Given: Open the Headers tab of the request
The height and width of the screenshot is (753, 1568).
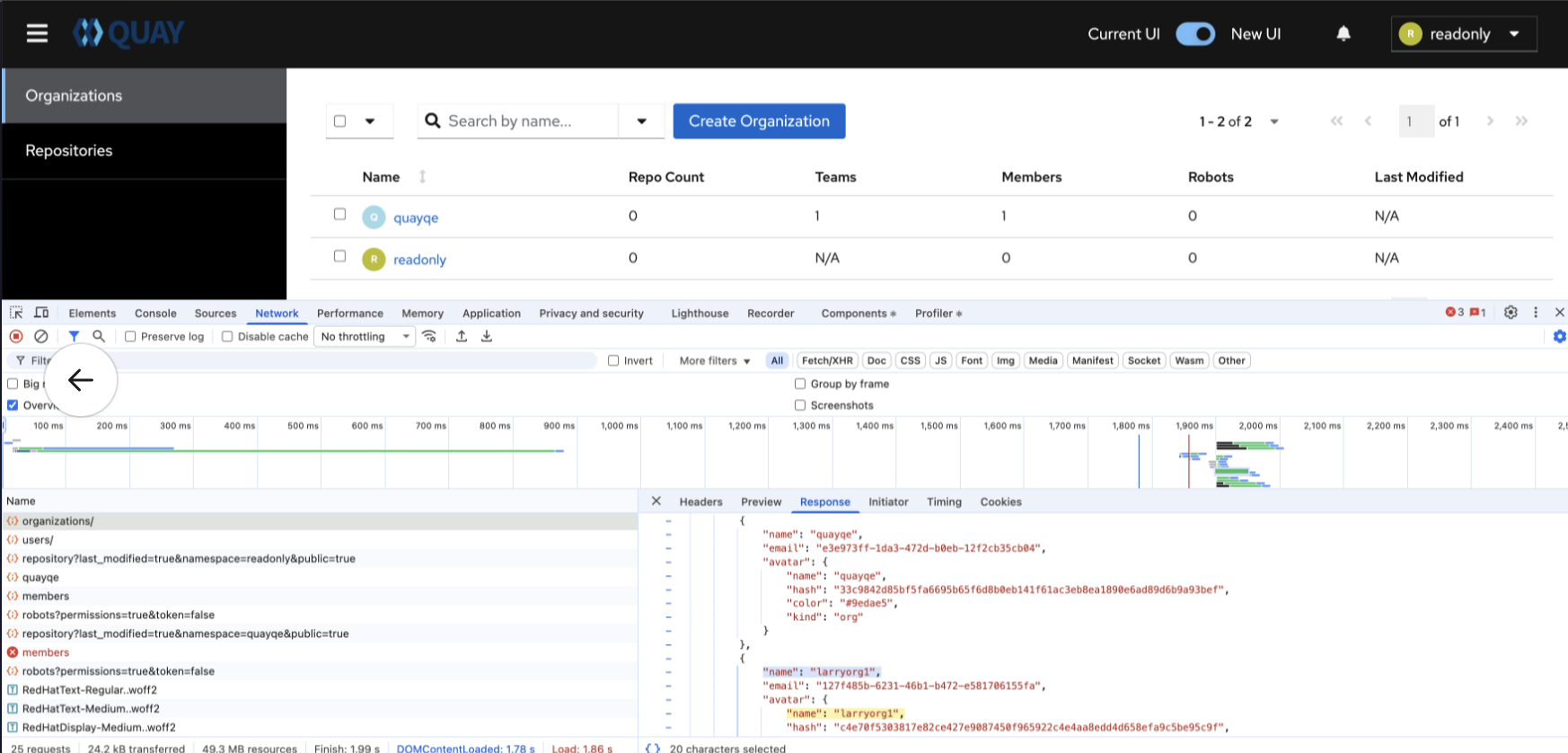Looking at the screenshot, I should coord(700,501).
